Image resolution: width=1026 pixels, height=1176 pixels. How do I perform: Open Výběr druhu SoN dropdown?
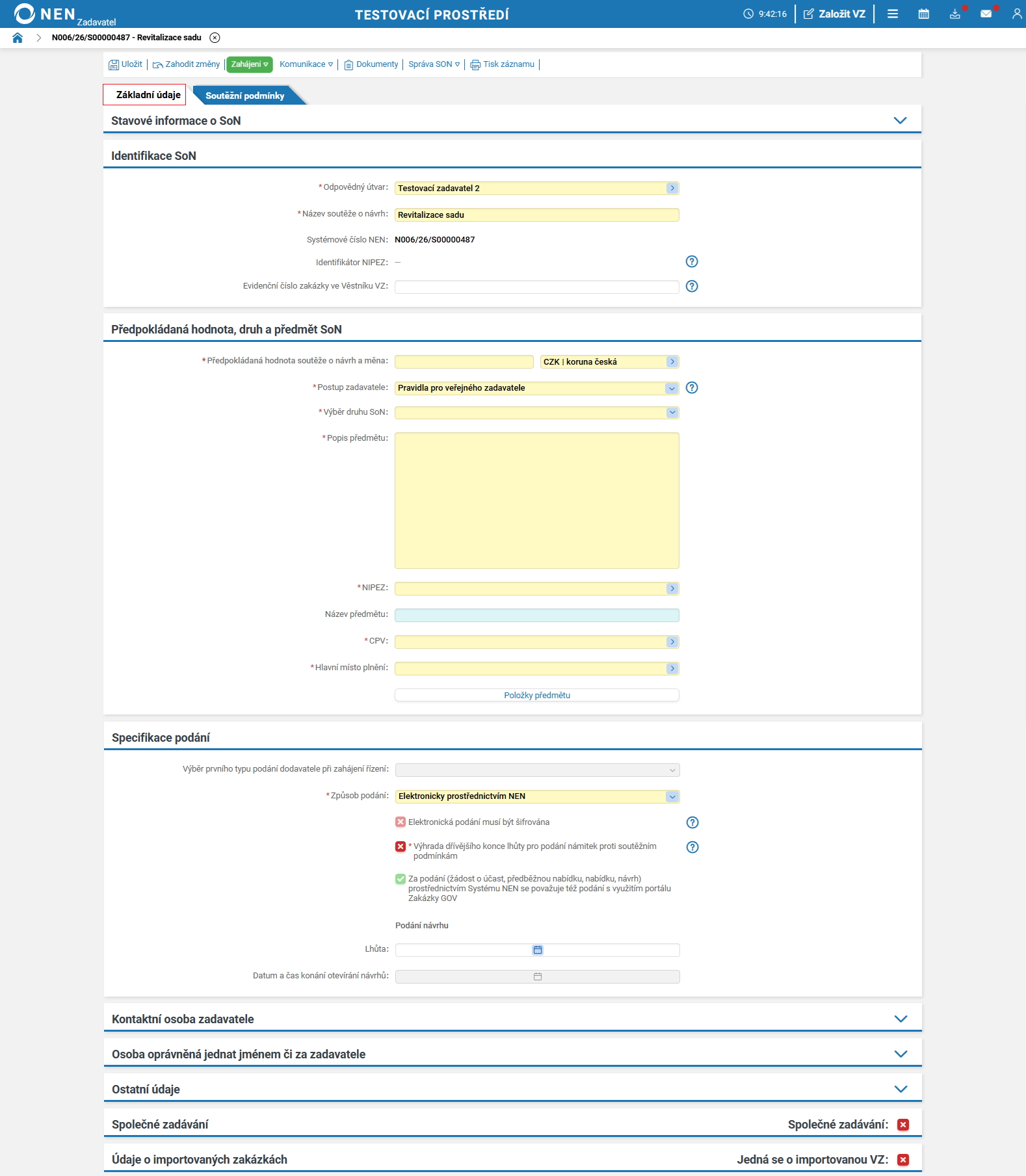click(672, 412)
